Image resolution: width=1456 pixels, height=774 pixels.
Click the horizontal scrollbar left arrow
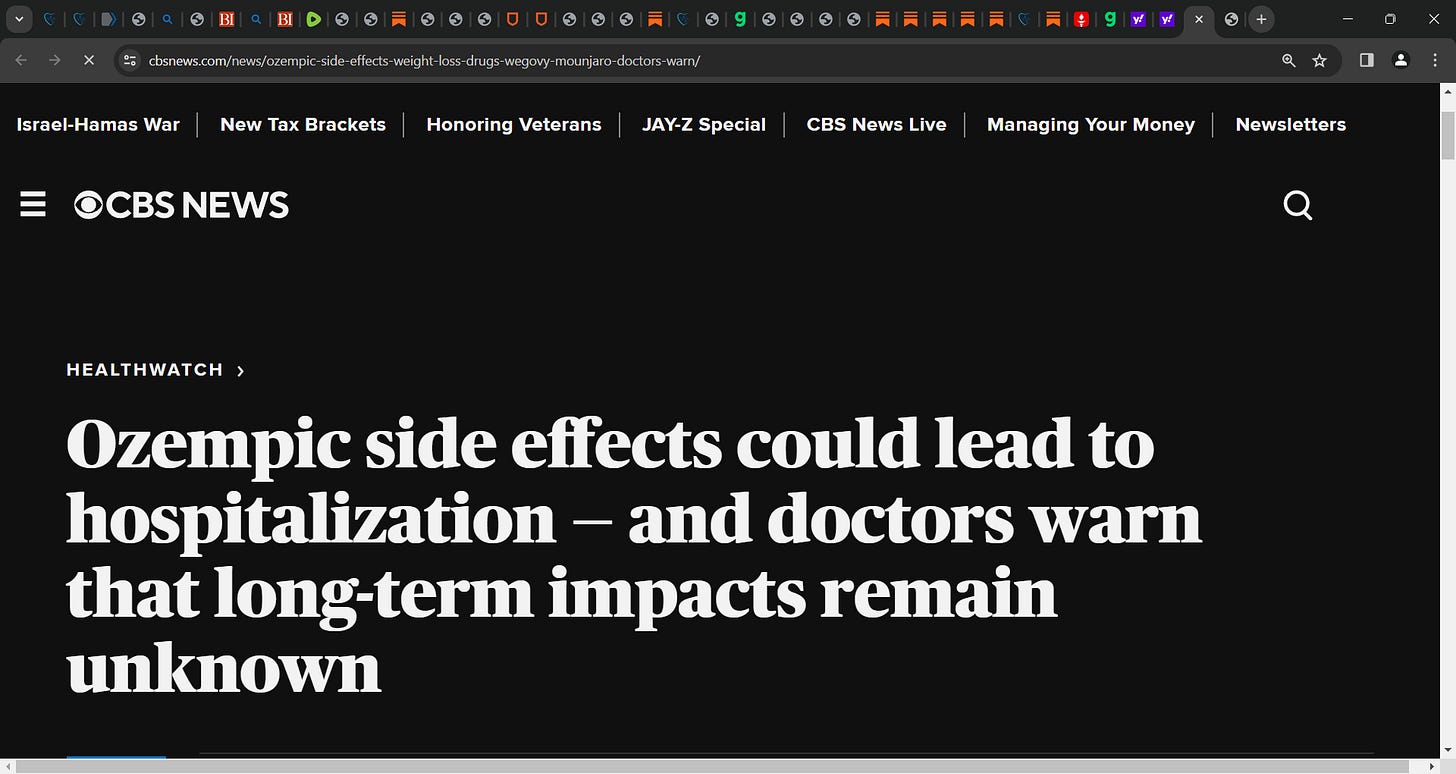click(8, 766)
